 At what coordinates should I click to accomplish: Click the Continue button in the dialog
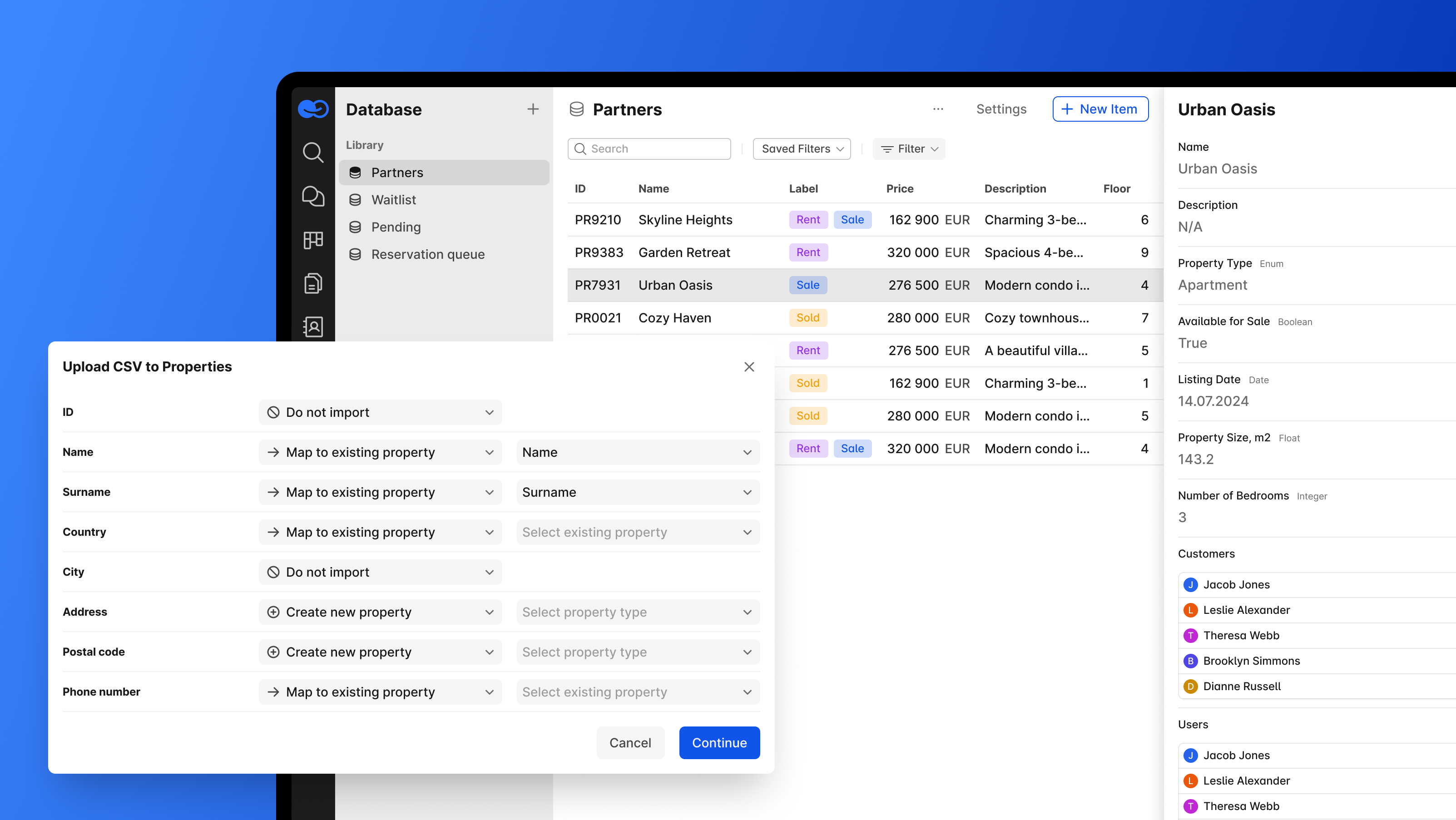719,742
